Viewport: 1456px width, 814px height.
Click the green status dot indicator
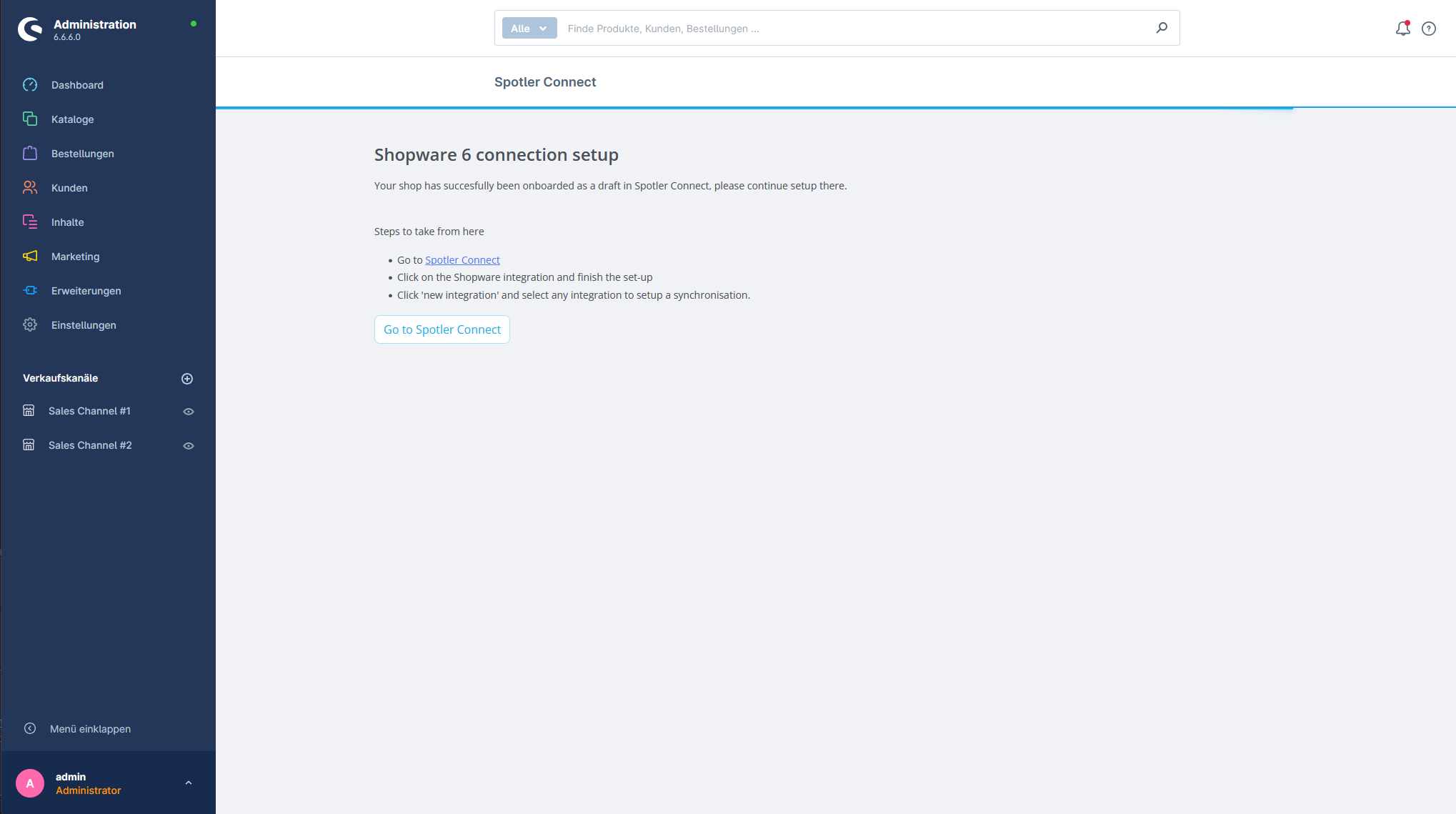(x=193, y=24)
